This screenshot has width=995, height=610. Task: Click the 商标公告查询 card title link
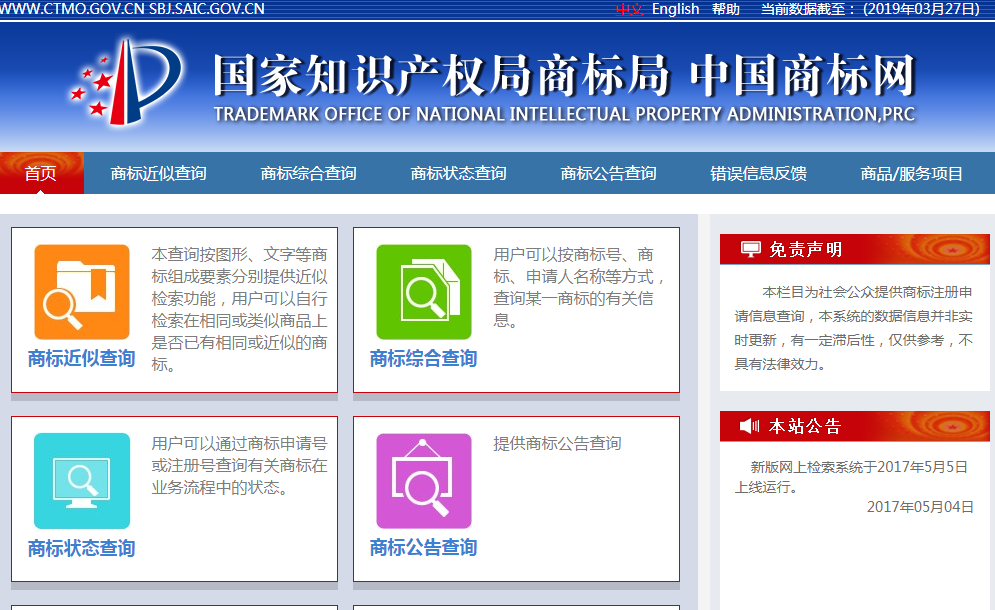click(x=423, y=547)
